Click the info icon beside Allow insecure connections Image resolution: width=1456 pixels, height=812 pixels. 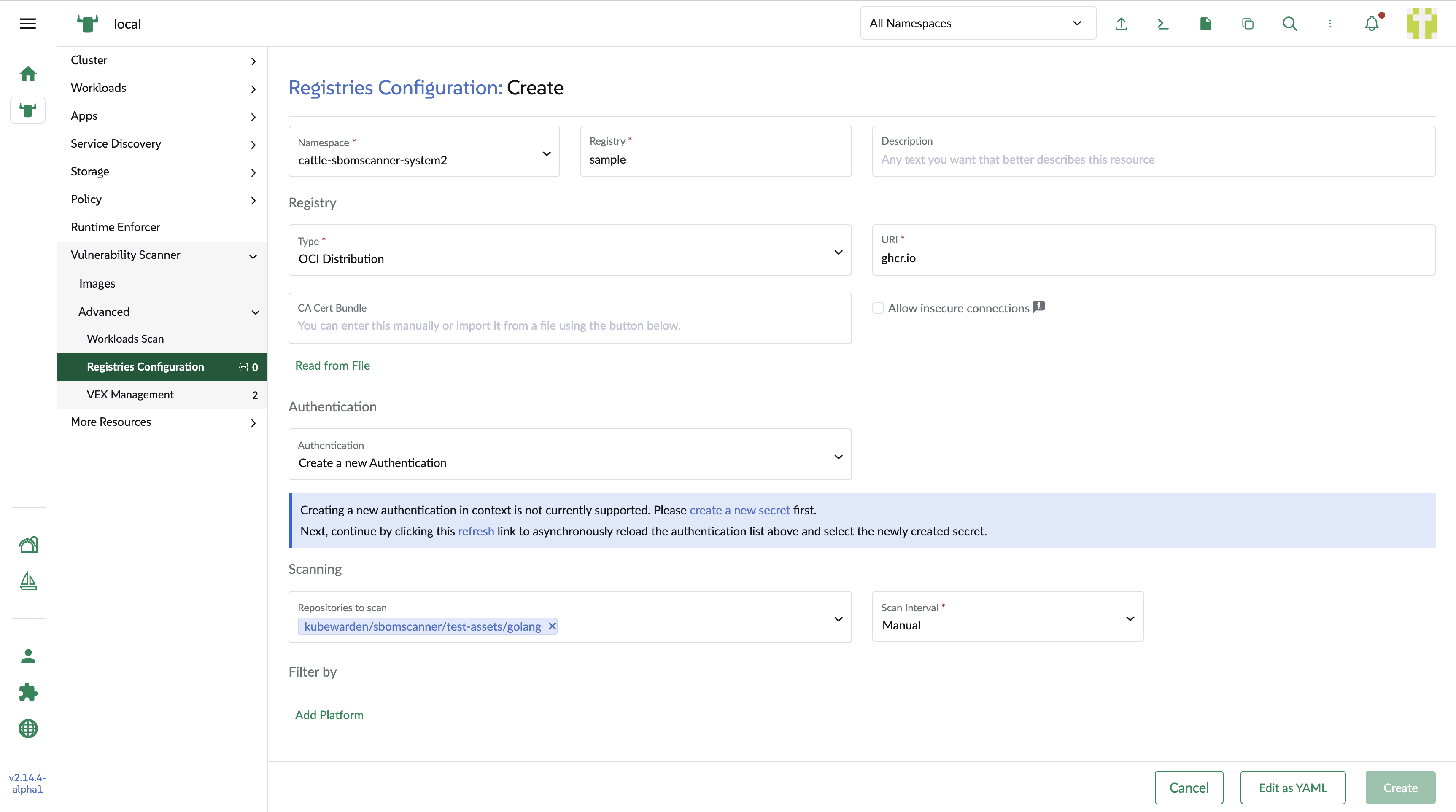pos(1039,307)
